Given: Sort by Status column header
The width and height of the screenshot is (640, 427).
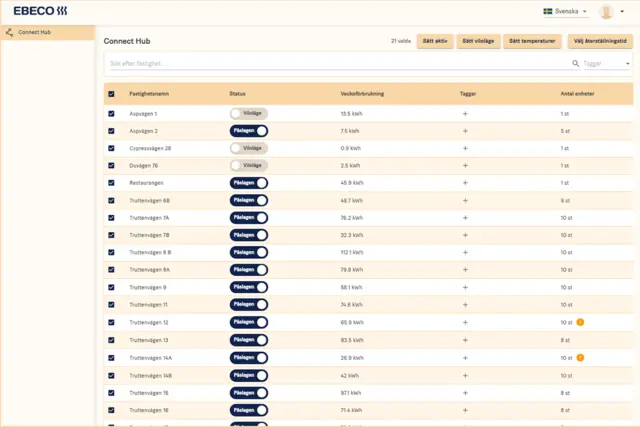Looking at the screenshot, I should 238,94.
